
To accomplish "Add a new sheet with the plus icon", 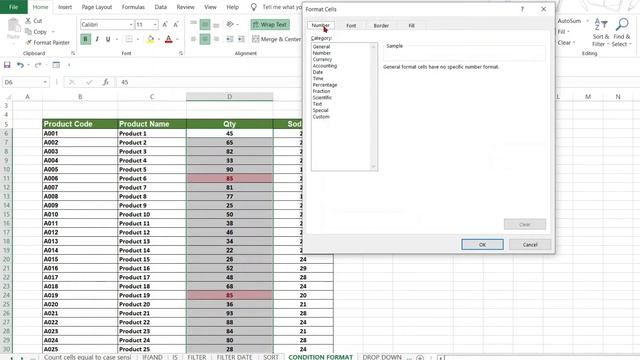I will (420, 357).
